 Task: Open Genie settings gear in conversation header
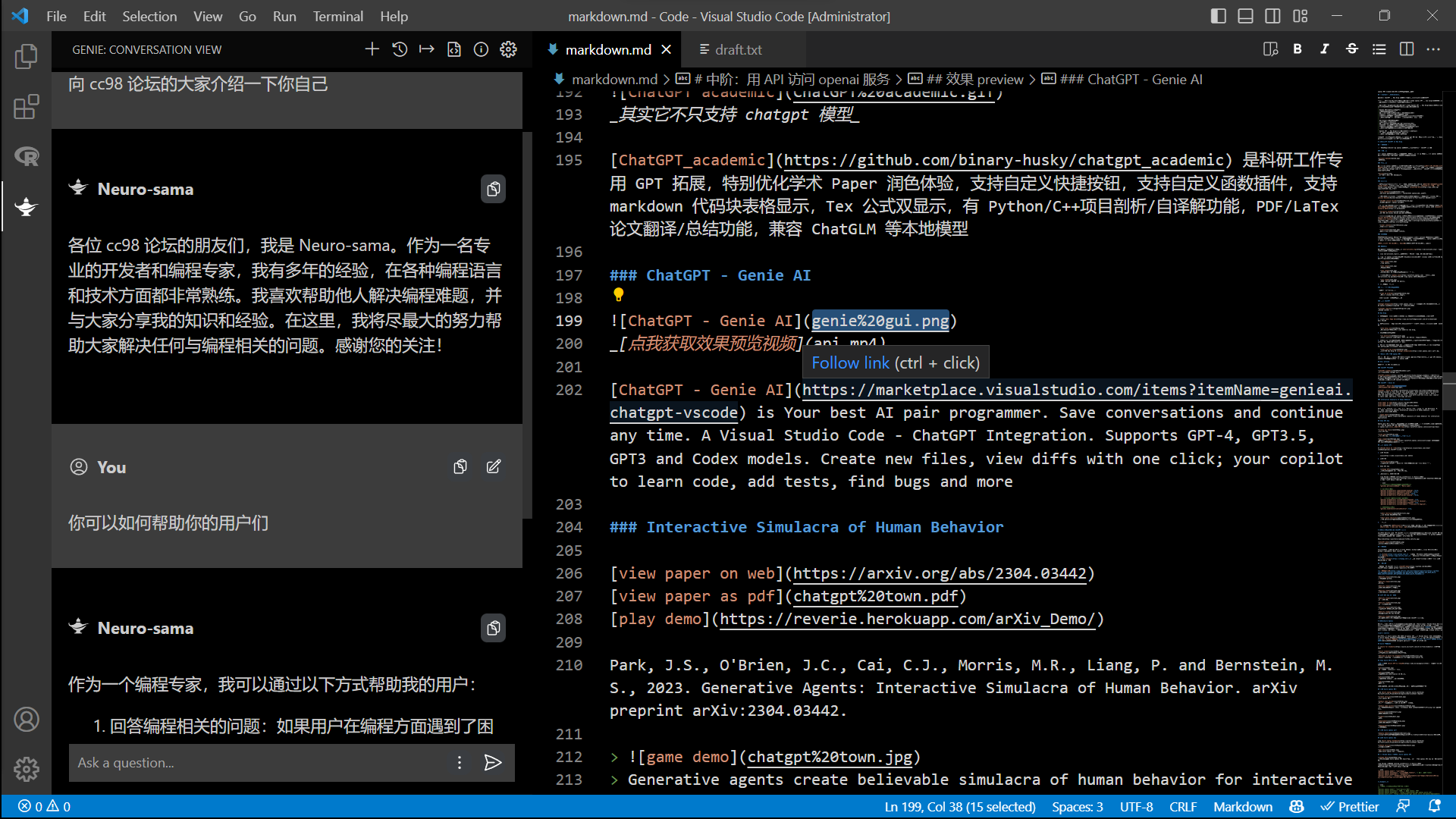(508, 49)
